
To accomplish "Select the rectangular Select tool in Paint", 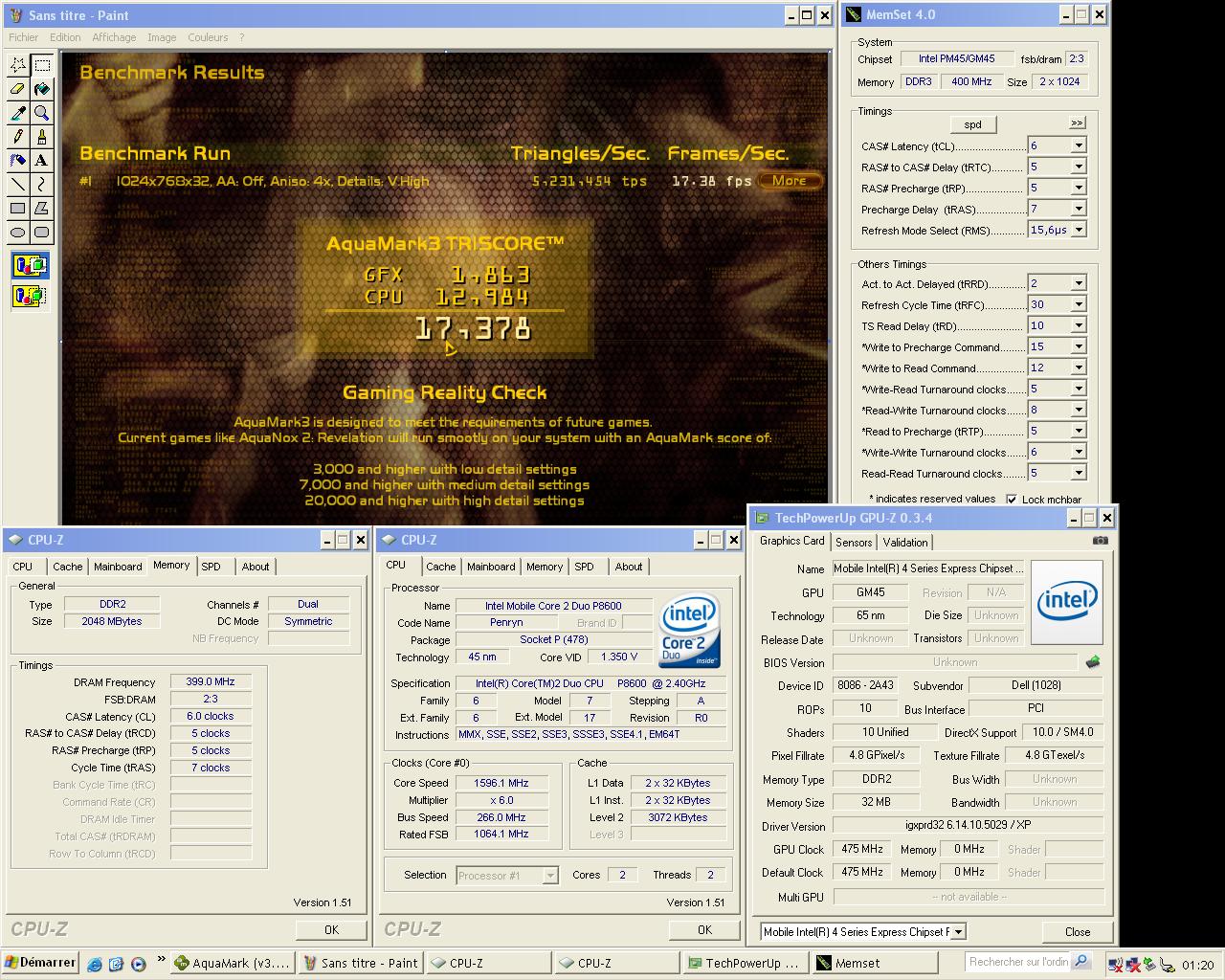I will click(x=41, y=65).
